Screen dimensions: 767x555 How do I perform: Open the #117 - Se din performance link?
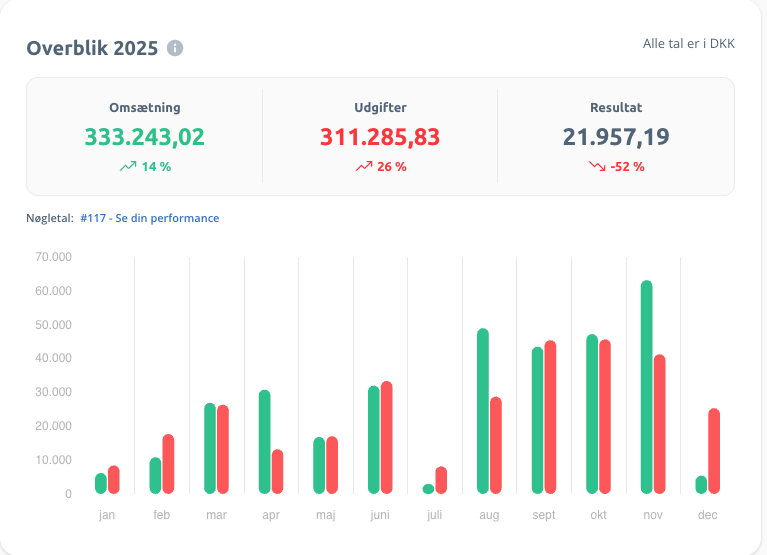click(x=149, y=218)
